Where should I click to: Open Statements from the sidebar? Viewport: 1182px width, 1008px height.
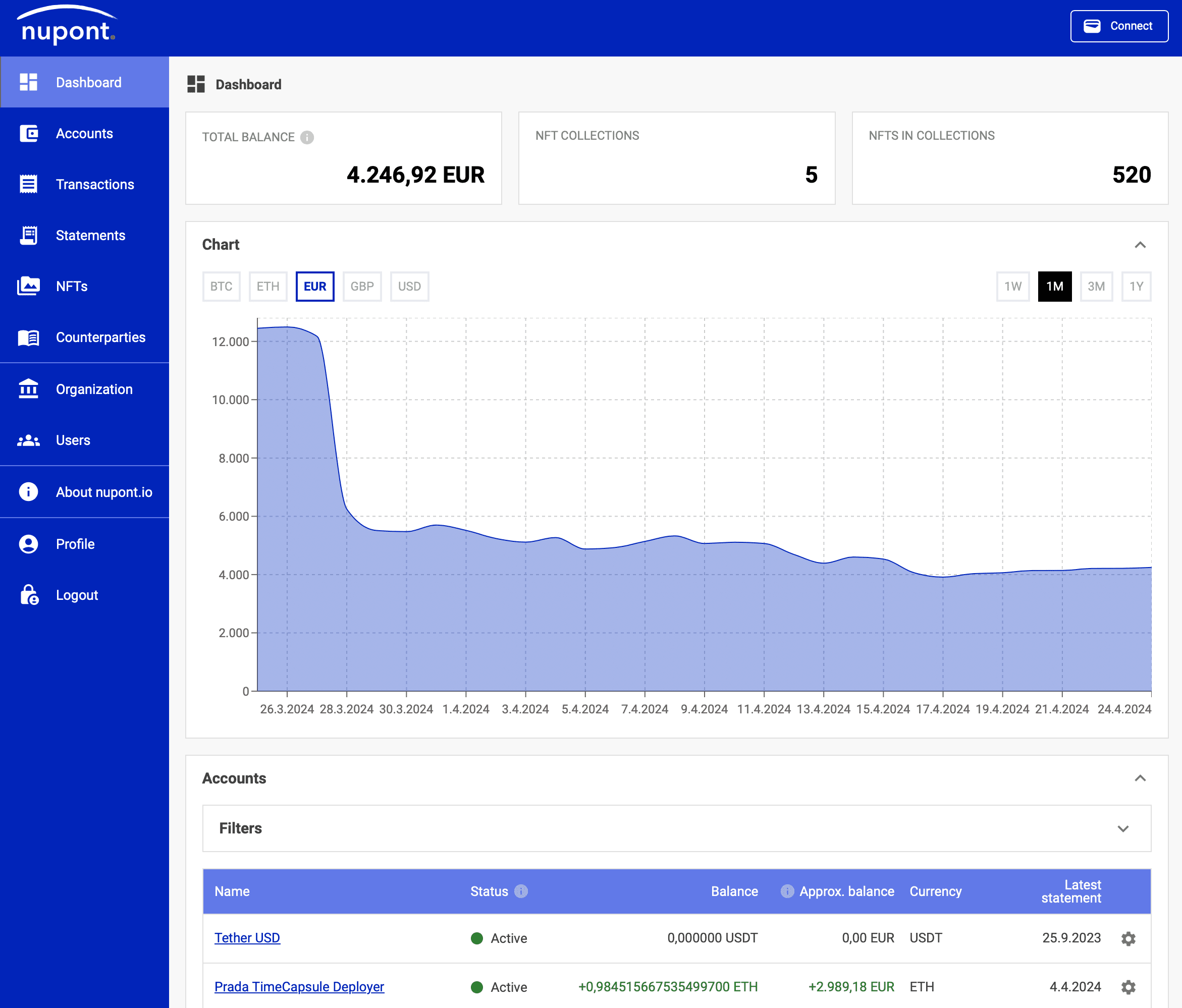point(91,235)
